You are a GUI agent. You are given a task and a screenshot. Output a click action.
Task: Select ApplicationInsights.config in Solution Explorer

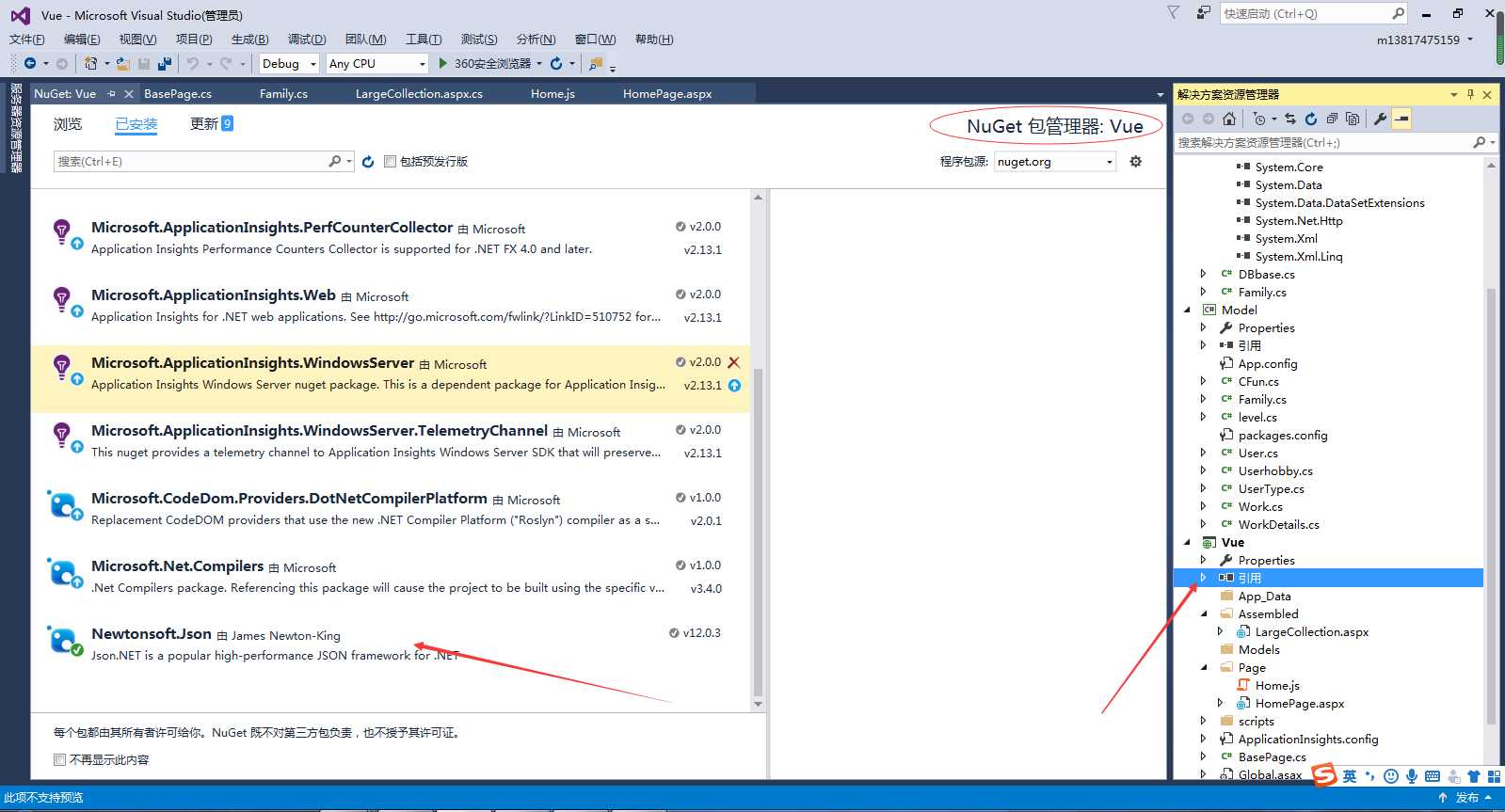(1308, 740)
